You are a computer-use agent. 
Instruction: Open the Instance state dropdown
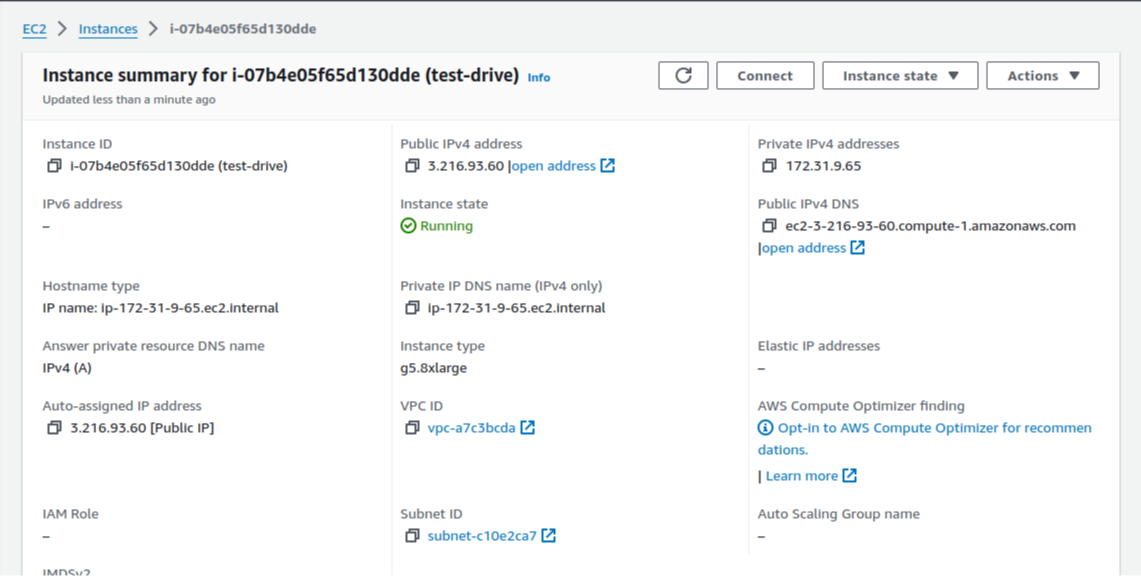[x=899, y=75]
